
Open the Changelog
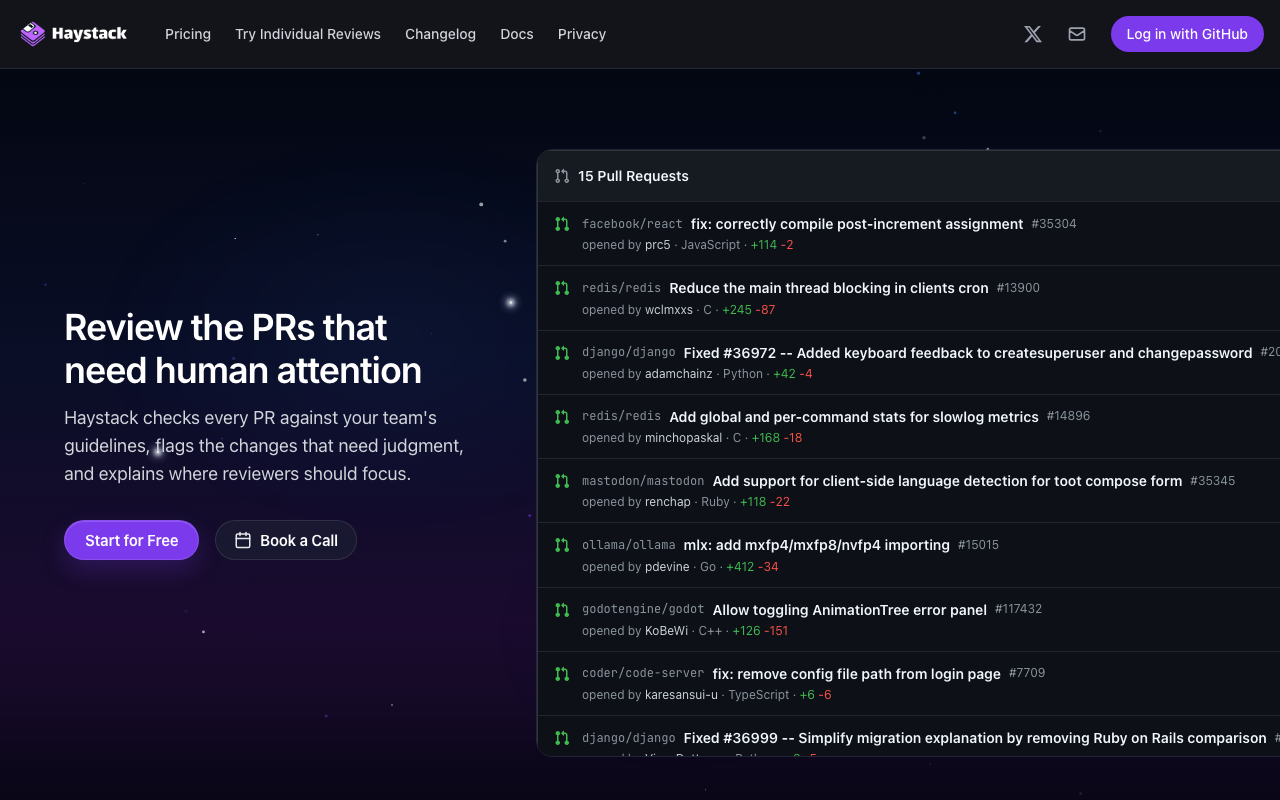click(440, 34)
